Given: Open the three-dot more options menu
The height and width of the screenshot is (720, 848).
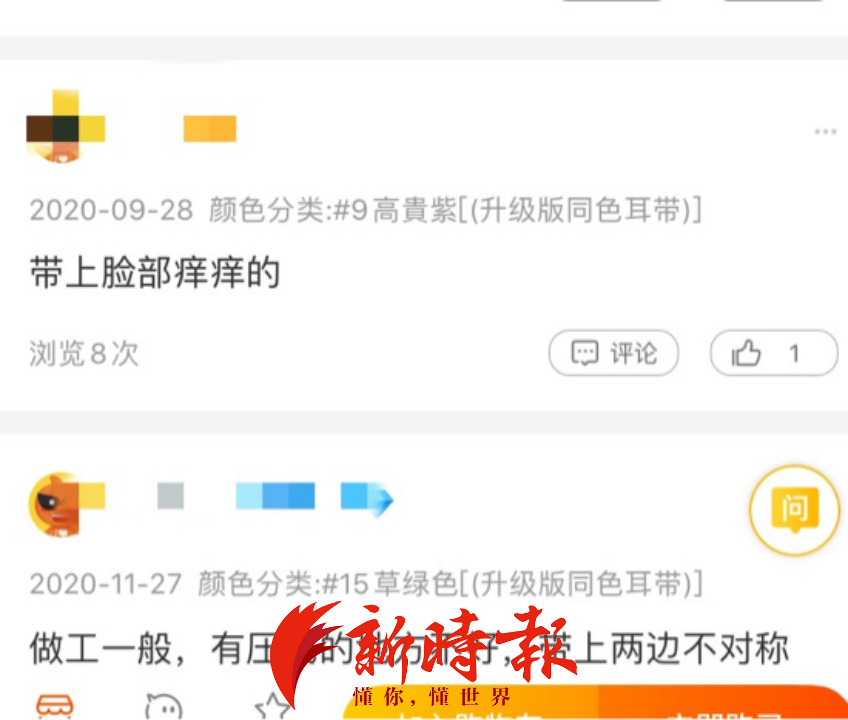Looking at the screenshot, I should [x=825, y=131].
